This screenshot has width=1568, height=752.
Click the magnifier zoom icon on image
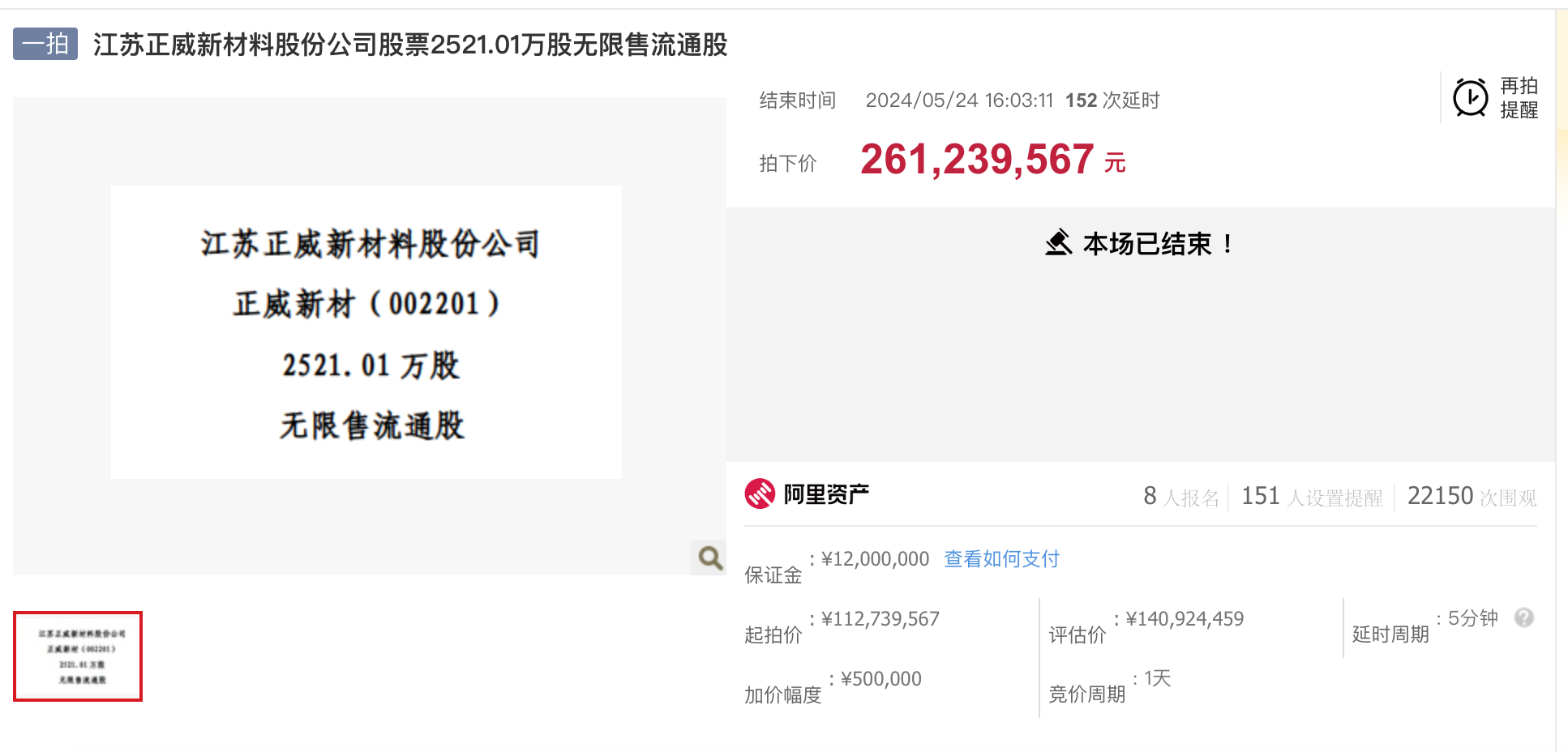tap(710, 558)
